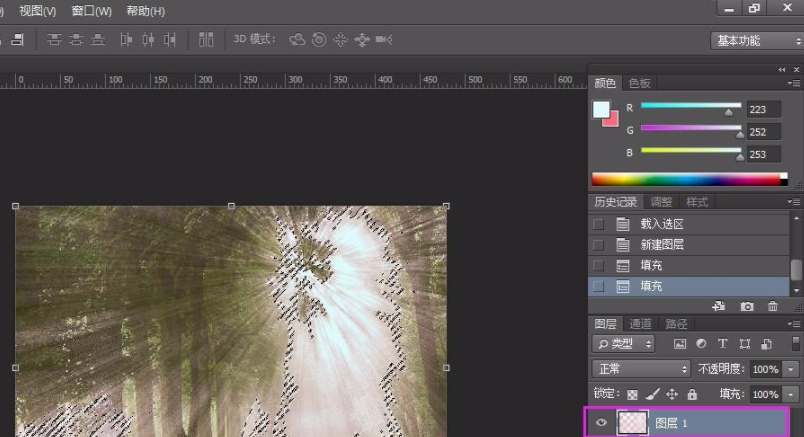
Task: Click the R value input field
Action: click(x=764, y=108)
